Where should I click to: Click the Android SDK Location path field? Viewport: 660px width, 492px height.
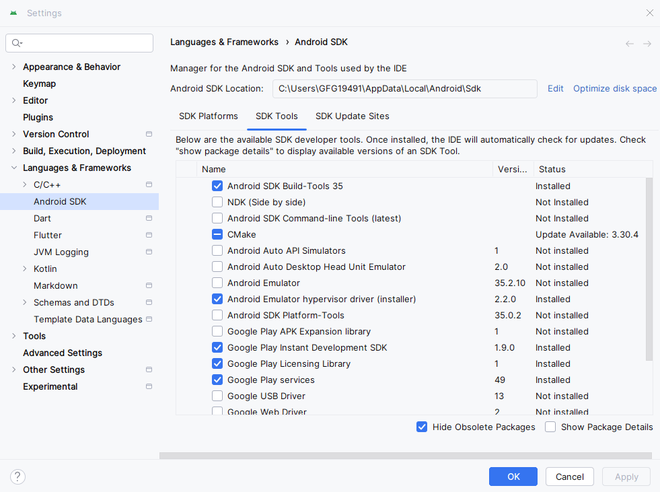click(405, 89)
